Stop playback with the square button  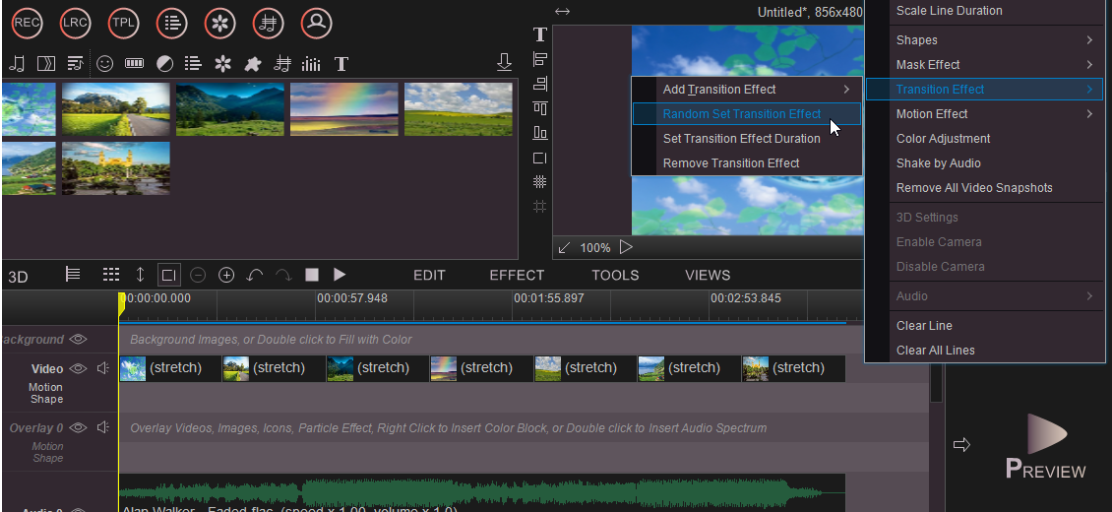311,274
